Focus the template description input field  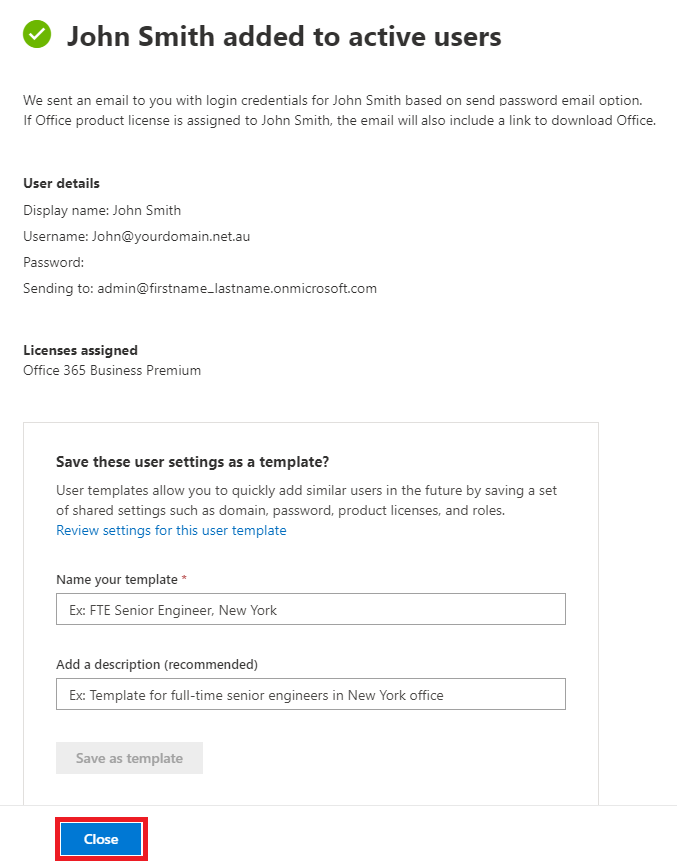(x=311, y=694)
